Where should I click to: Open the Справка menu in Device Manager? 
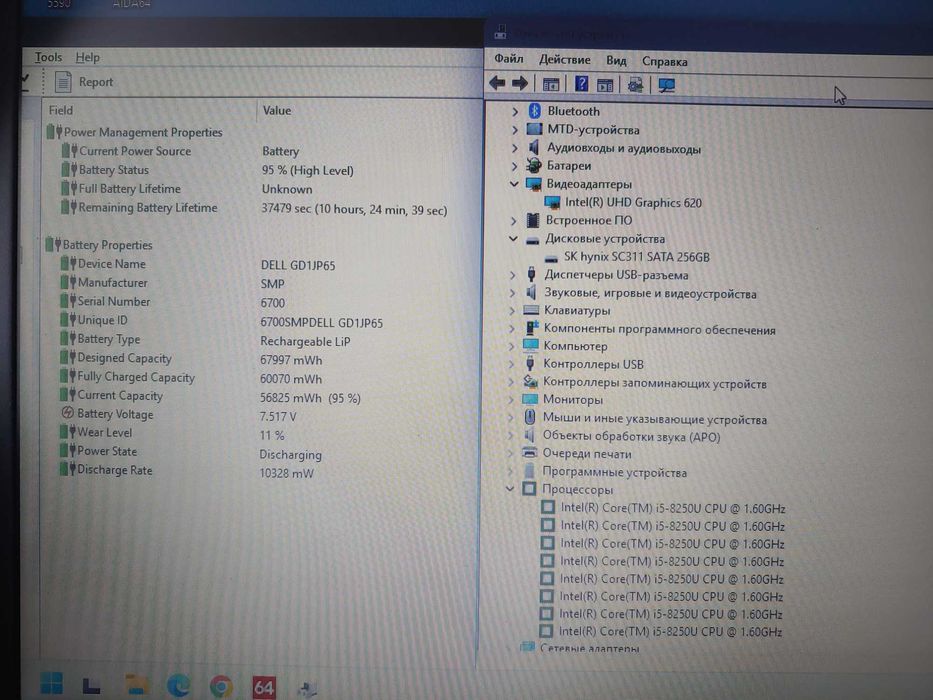click(665, 61)
